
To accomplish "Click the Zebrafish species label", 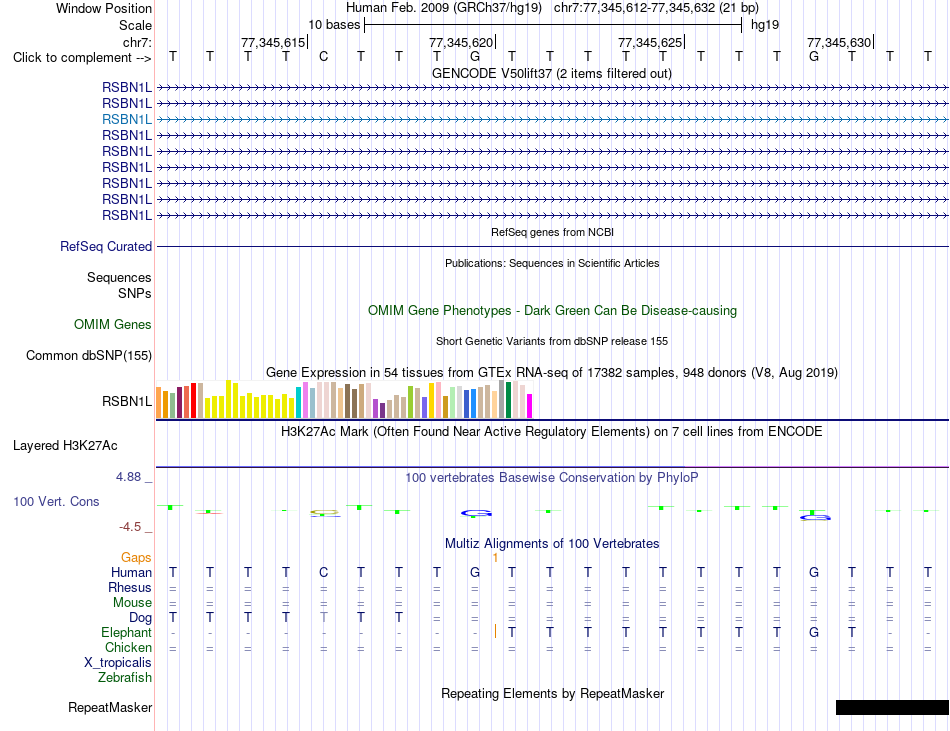I will [x=125, y=677].
